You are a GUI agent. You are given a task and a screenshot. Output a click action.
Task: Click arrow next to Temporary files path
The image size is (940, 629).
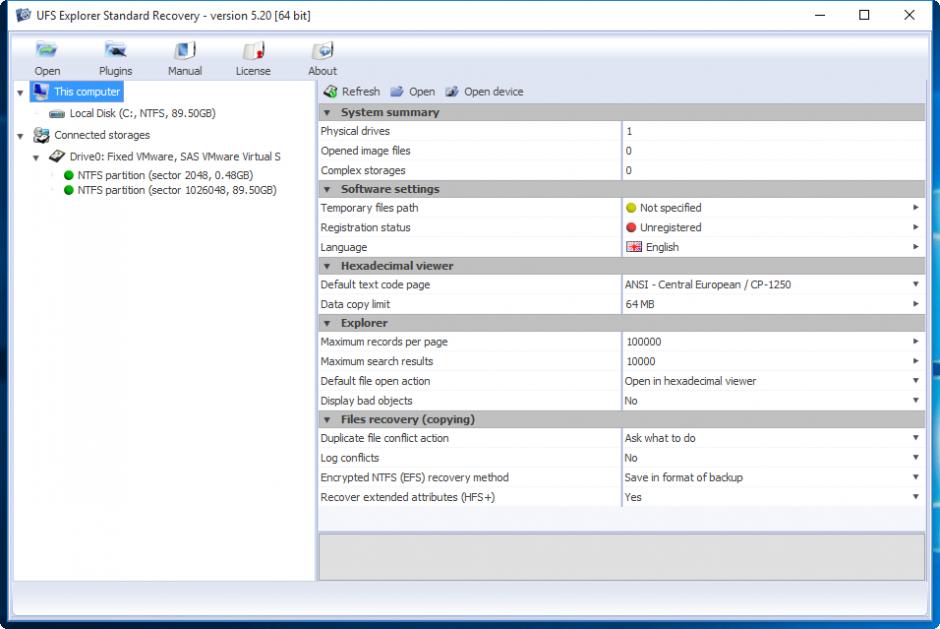(x=915, y=207)
